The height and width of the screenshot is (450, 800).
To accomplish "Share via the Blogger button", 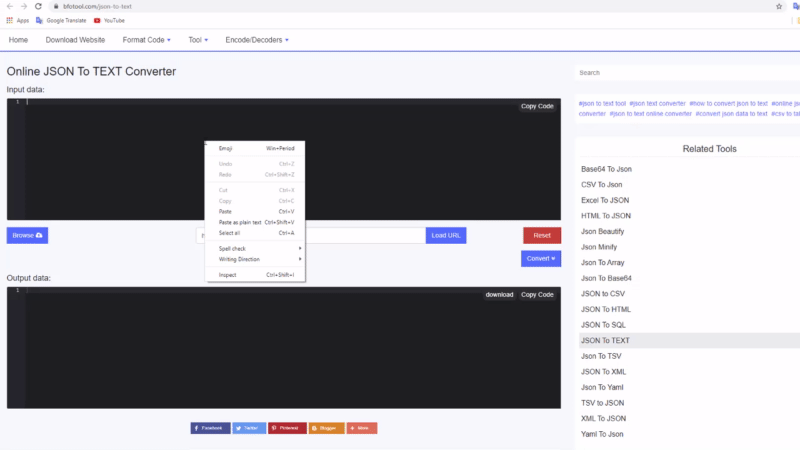I will (326, 428).
